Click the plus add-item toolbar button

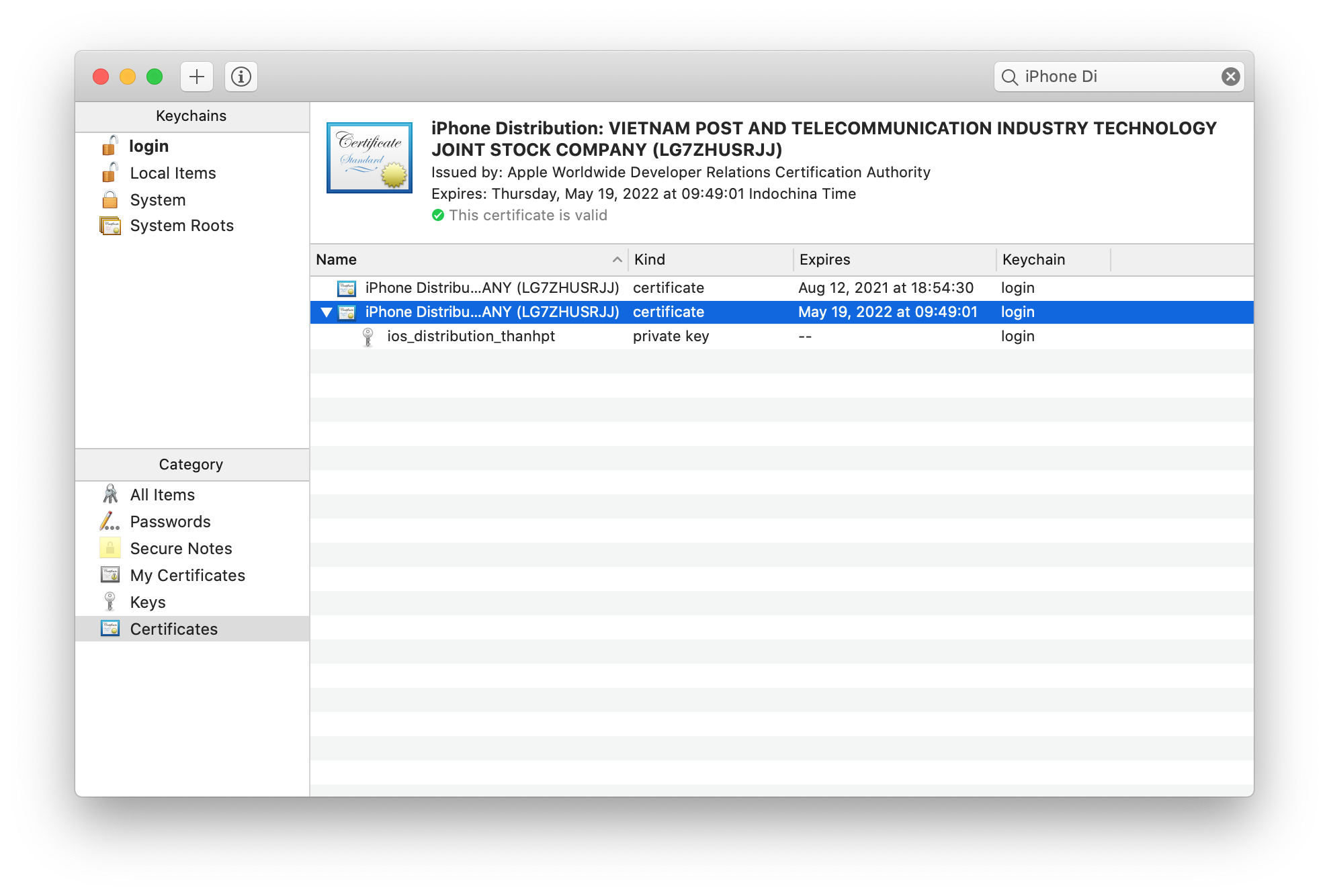coord(197,77)
